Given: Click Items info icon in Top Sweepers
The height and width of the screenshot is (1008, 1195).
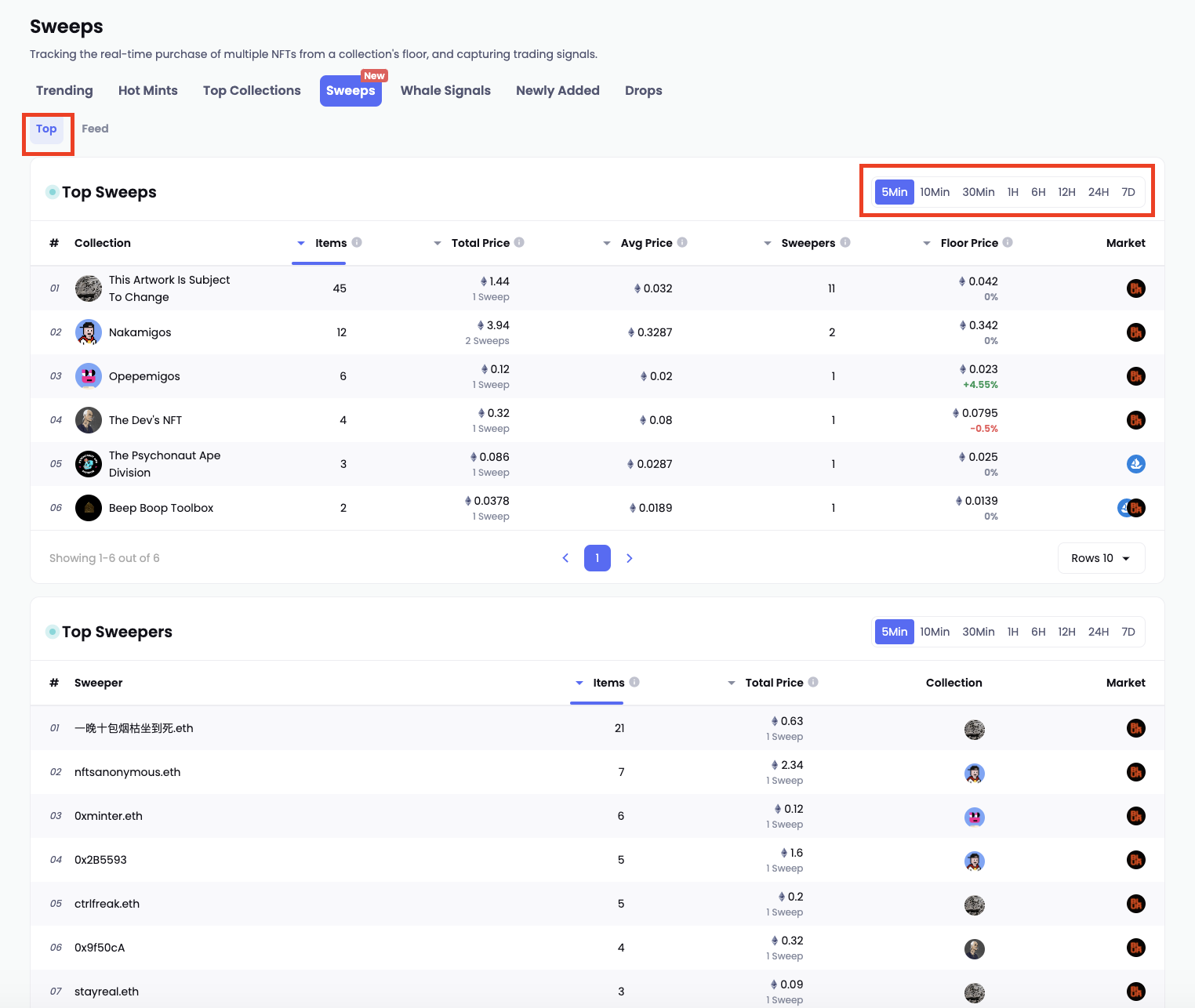Looking at the screenshot, I should [634, 682].
